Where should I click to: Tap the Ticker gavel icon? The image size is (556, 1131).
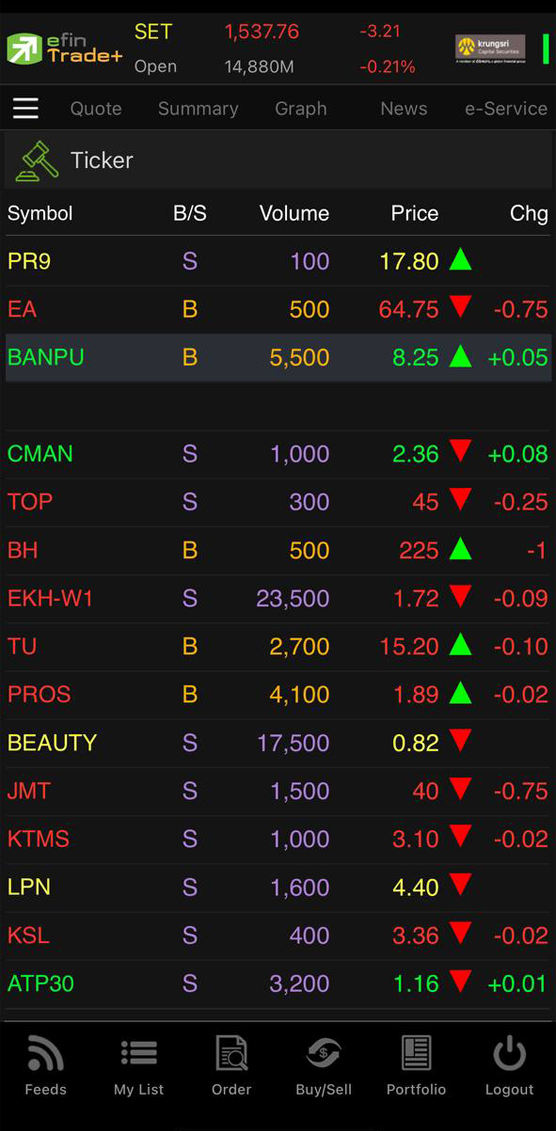click(37, 161)
